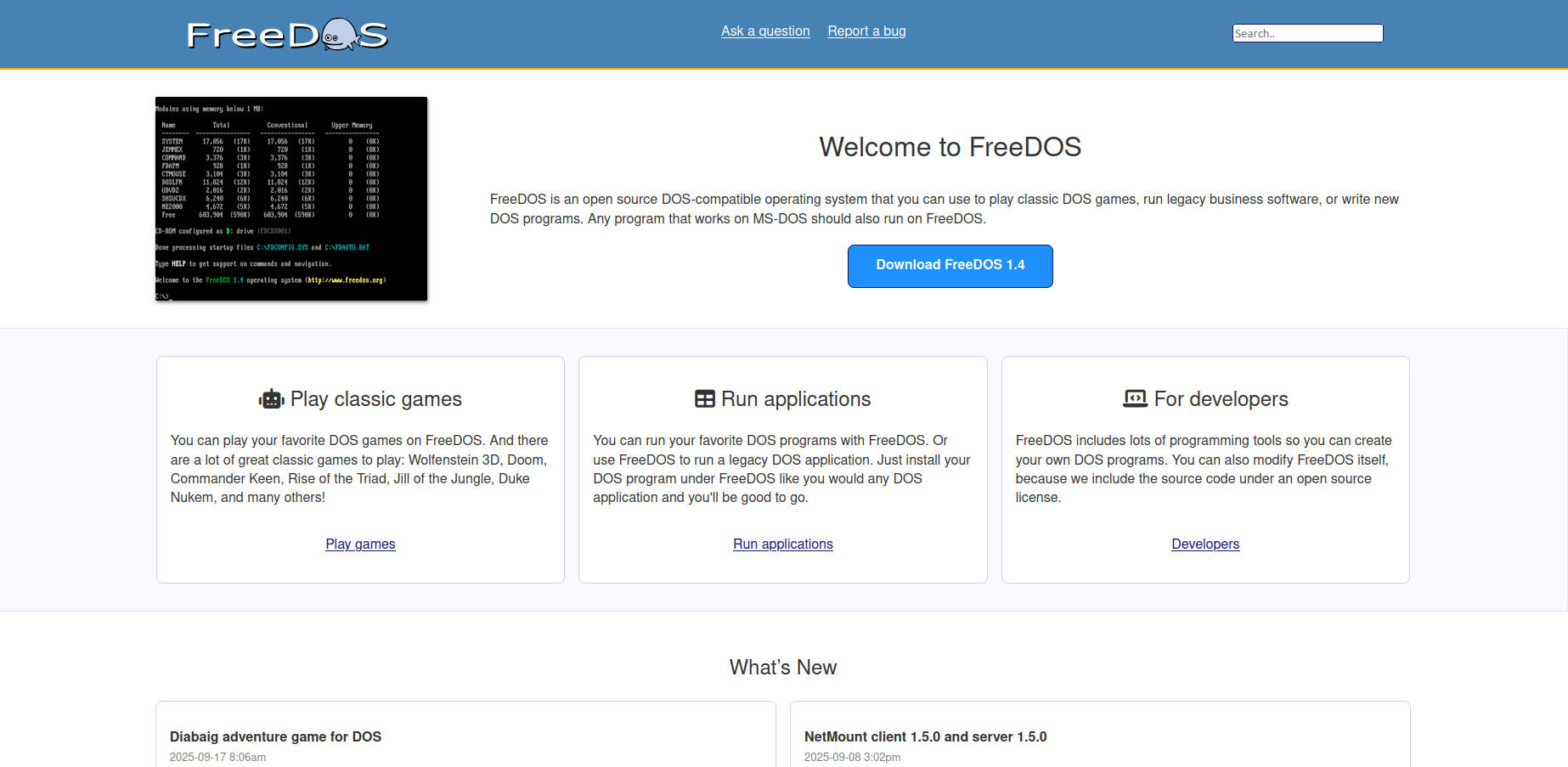Open Ask a question in the navigation
This screenshot has height=767, width=1568.
(764, 31)
